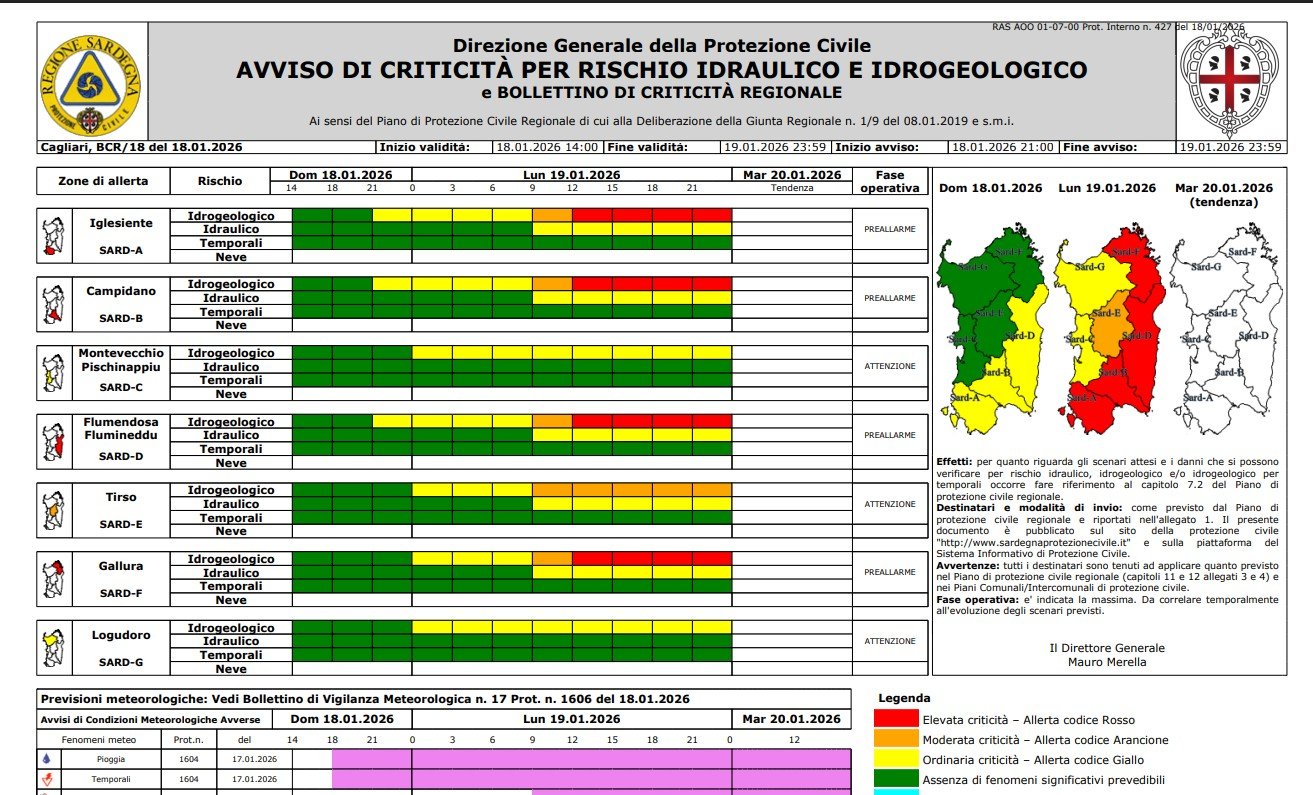Click 'Cagliari, BCR/18 del 18.01.2026' text

pyautogui.click(x=141, y=147)
